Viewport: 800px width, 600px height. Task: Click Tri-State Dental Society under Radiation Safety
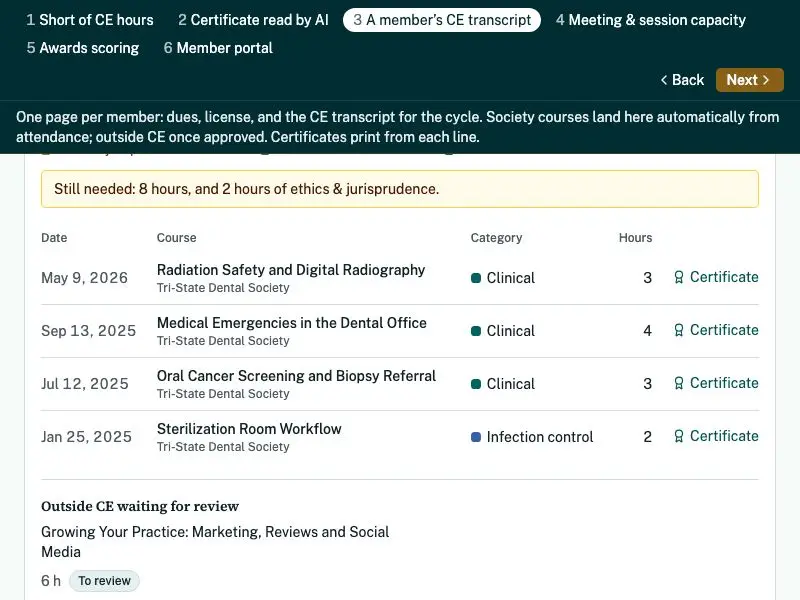pos(223,288)
